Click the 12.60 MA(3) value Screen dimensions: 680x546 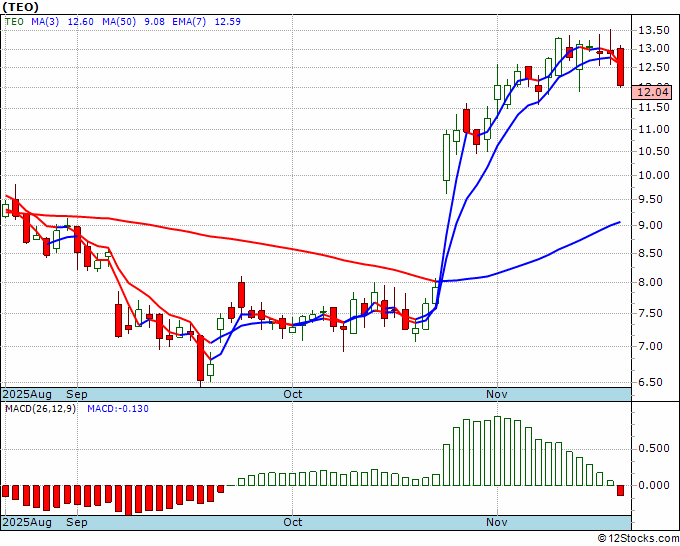tap(81, 22)
